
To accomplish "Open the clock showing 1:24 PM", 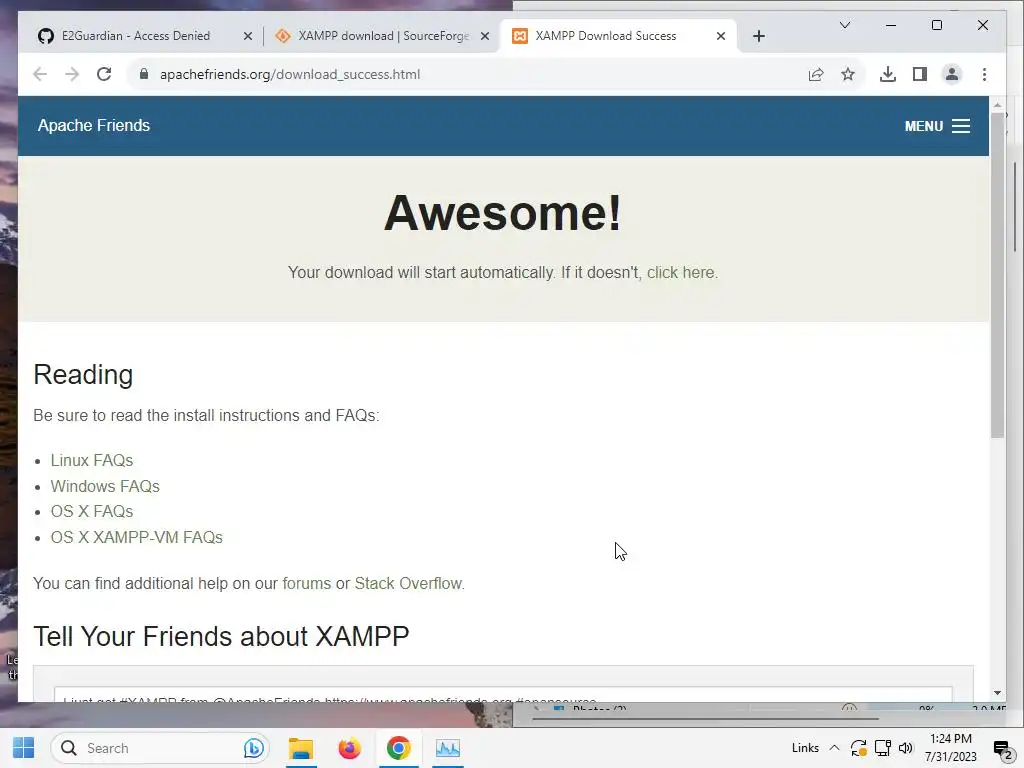I will pyautogui.click(x=951, y=748).
